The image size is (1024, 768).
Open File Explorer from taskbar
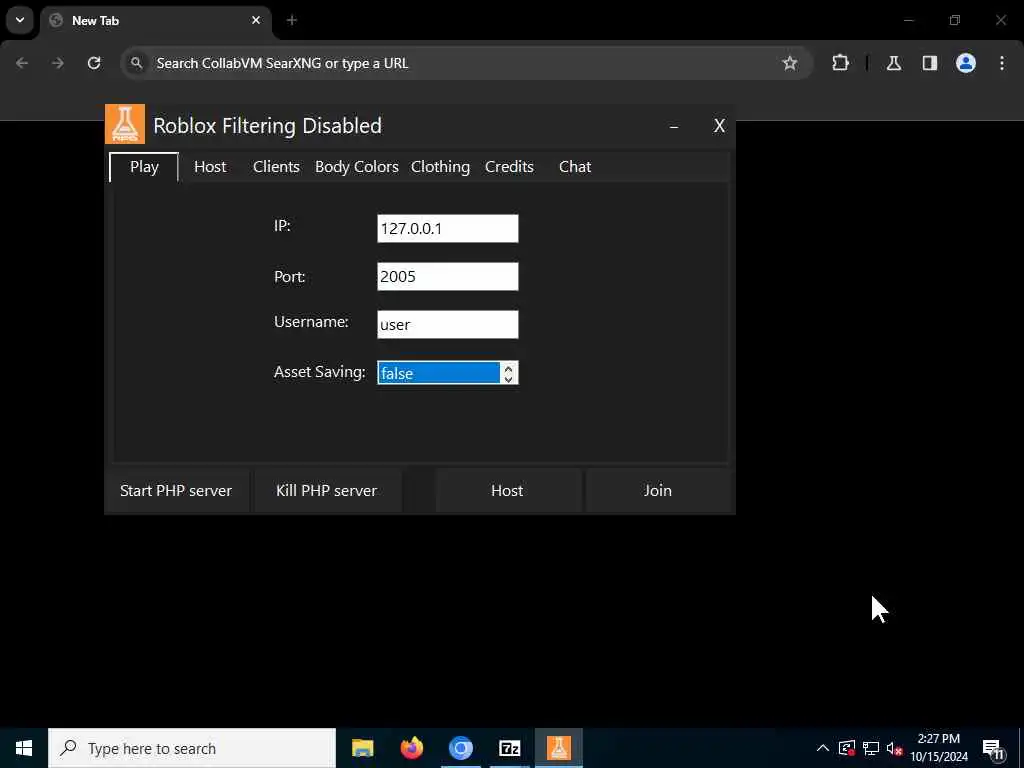pos(362,748)
